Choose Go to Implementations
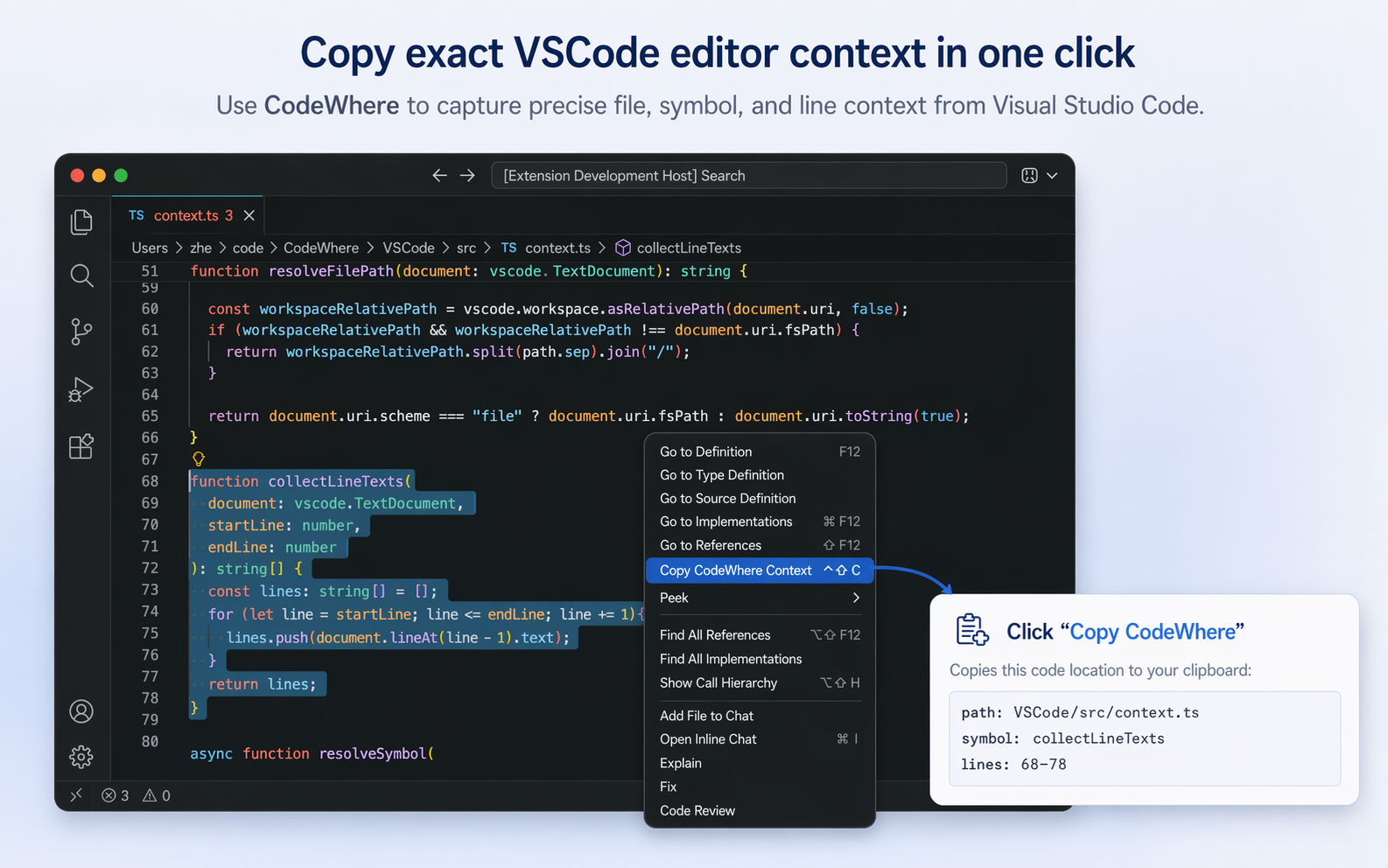 760,521
